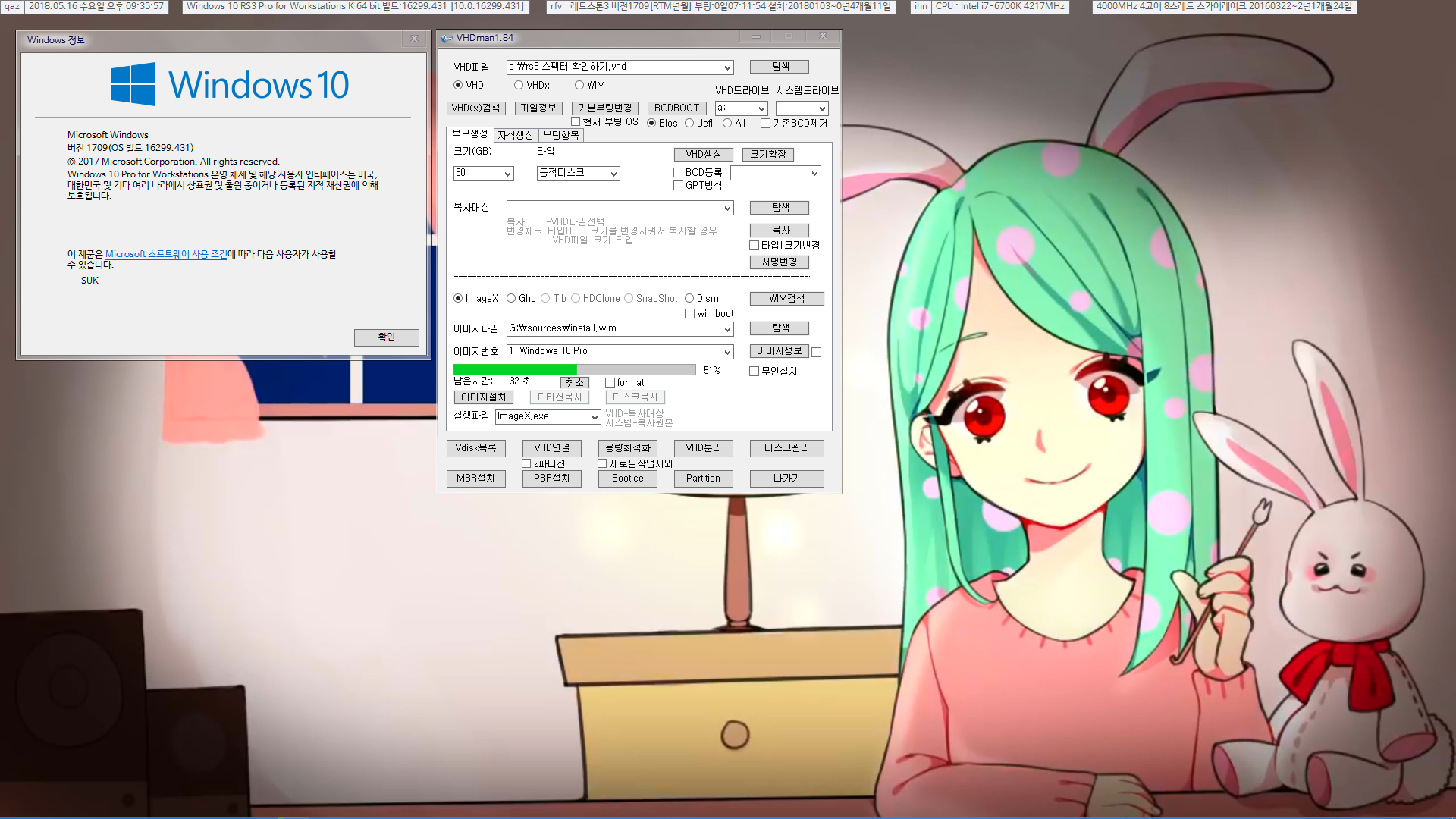Expand the 크기(GB) size dropdown
The image size is (1456, 819).
point(507,174)
